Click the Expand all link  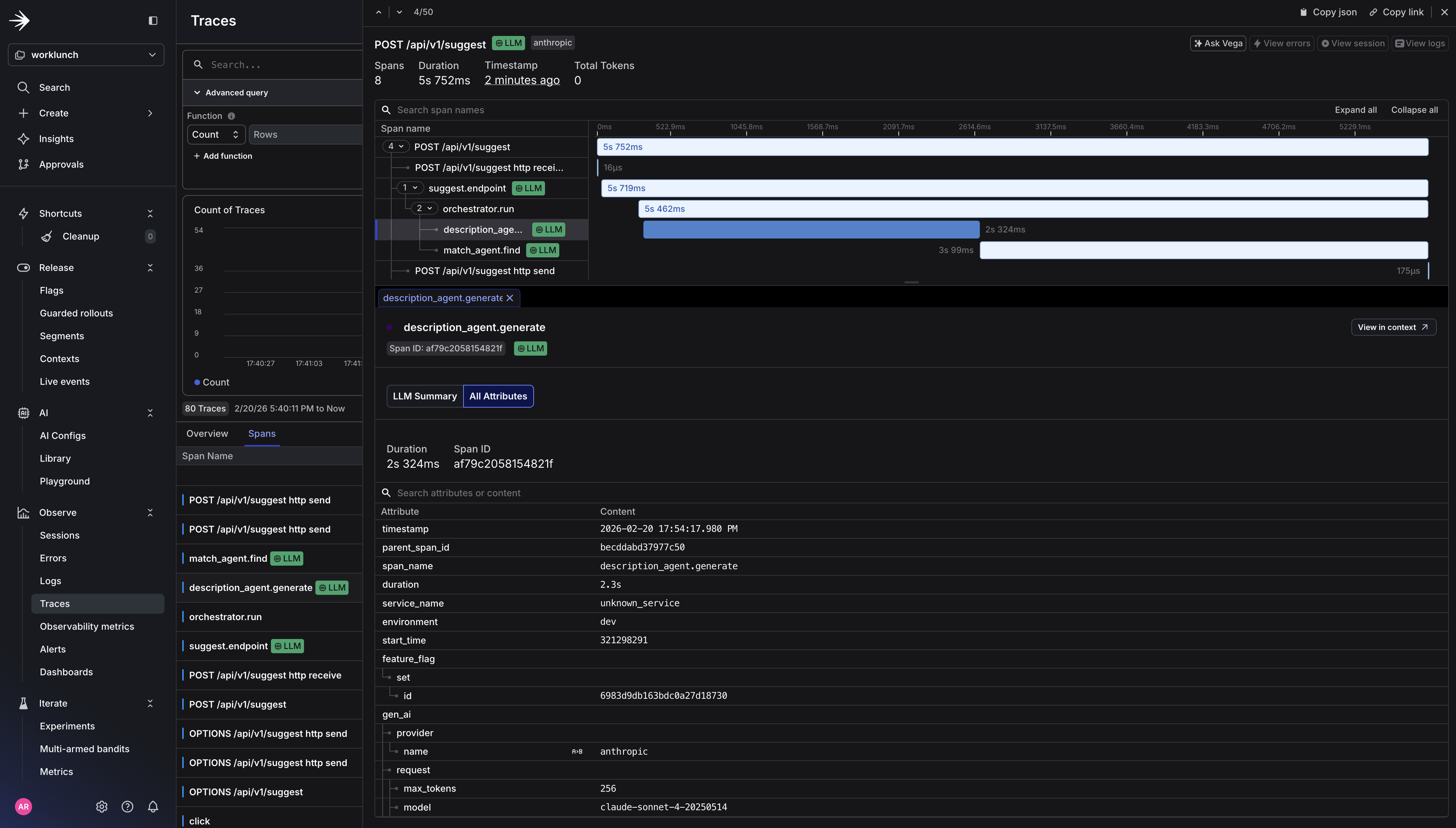pyautogui.click(x=1355, y=109)
